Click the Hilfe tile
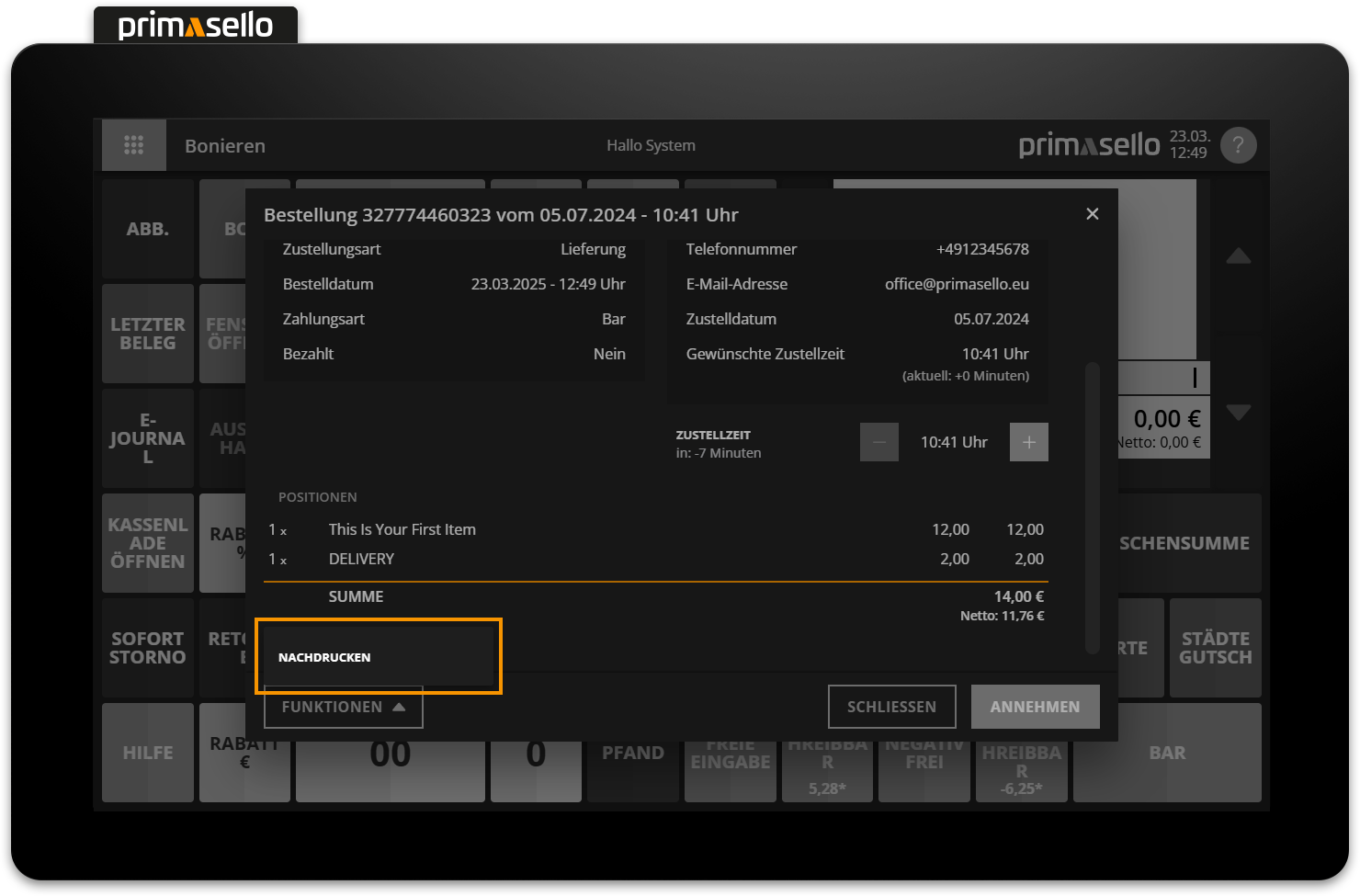1360x896 pixels. 148,753
